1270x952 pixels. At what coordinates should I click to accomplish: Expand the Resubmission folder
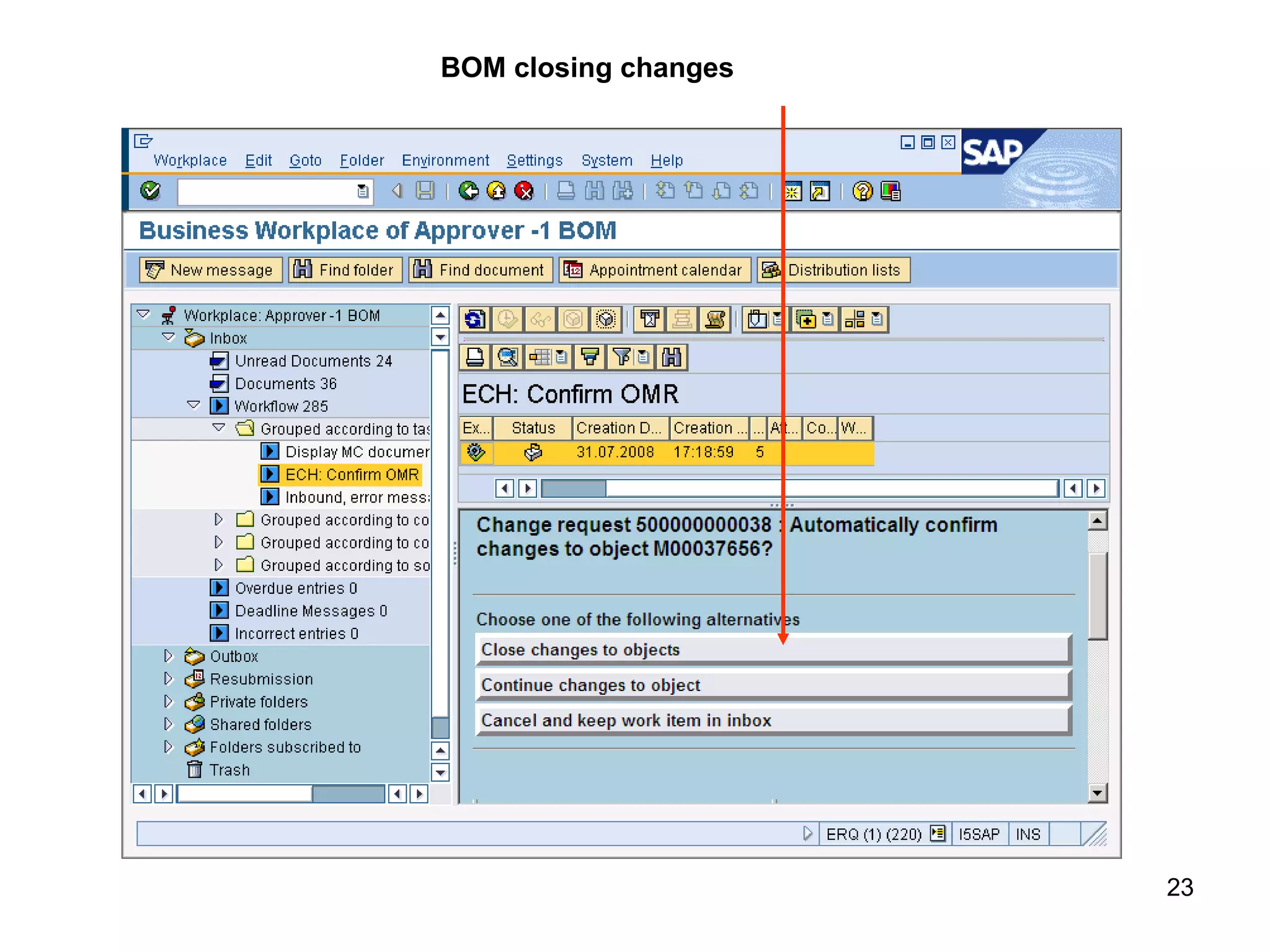click(168, 679)
